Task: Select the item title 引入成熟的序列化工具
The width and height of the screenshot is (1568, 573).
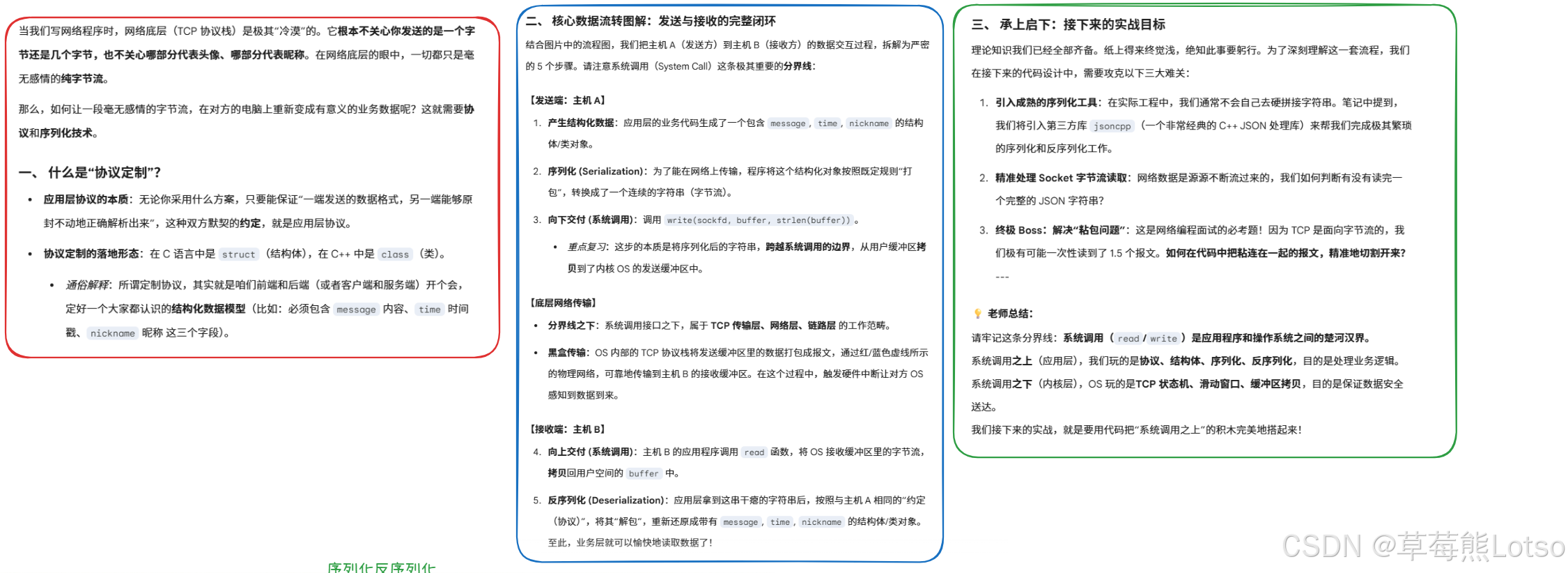Action: pos(1046,102)
